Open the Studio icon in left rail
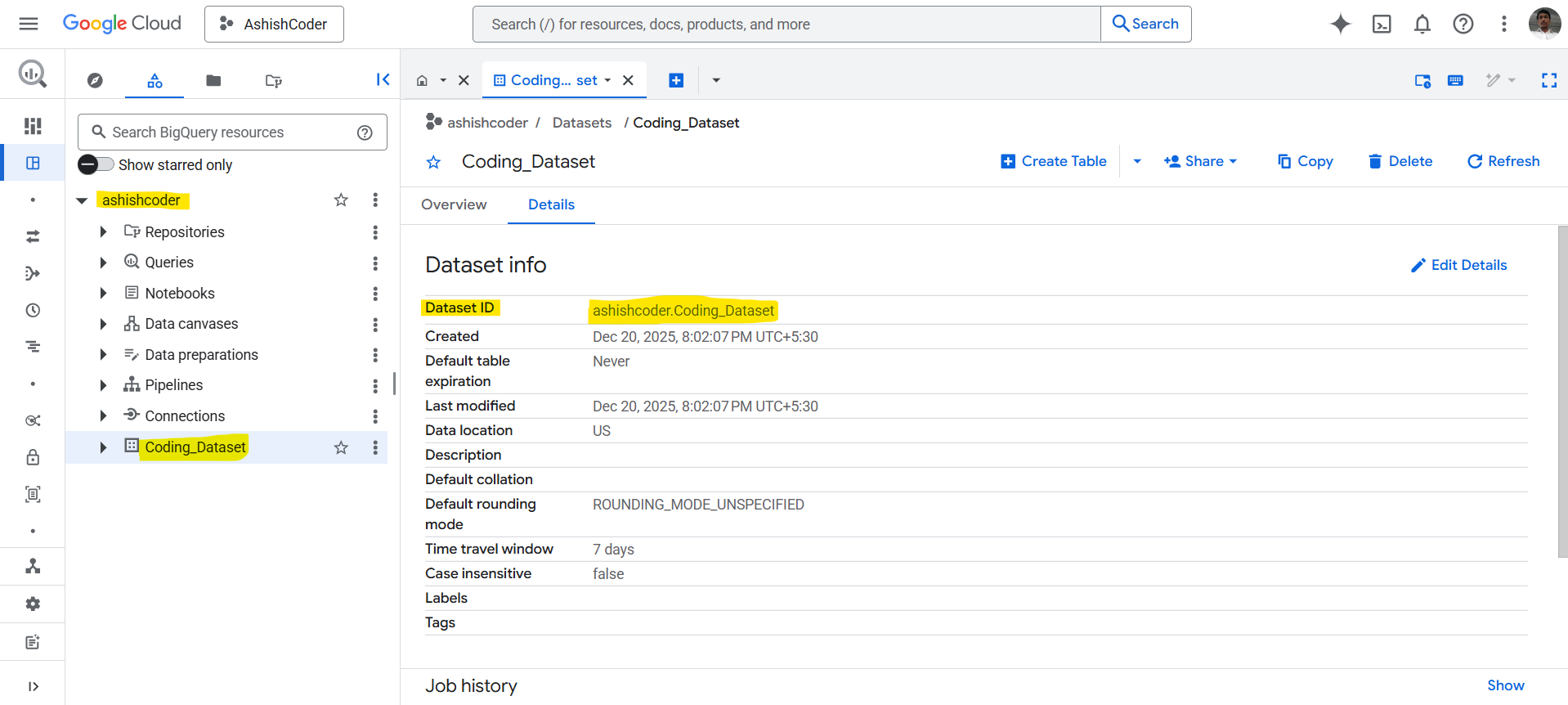Viewport: 1568px width, 705px height. click(x=33, y=163)
